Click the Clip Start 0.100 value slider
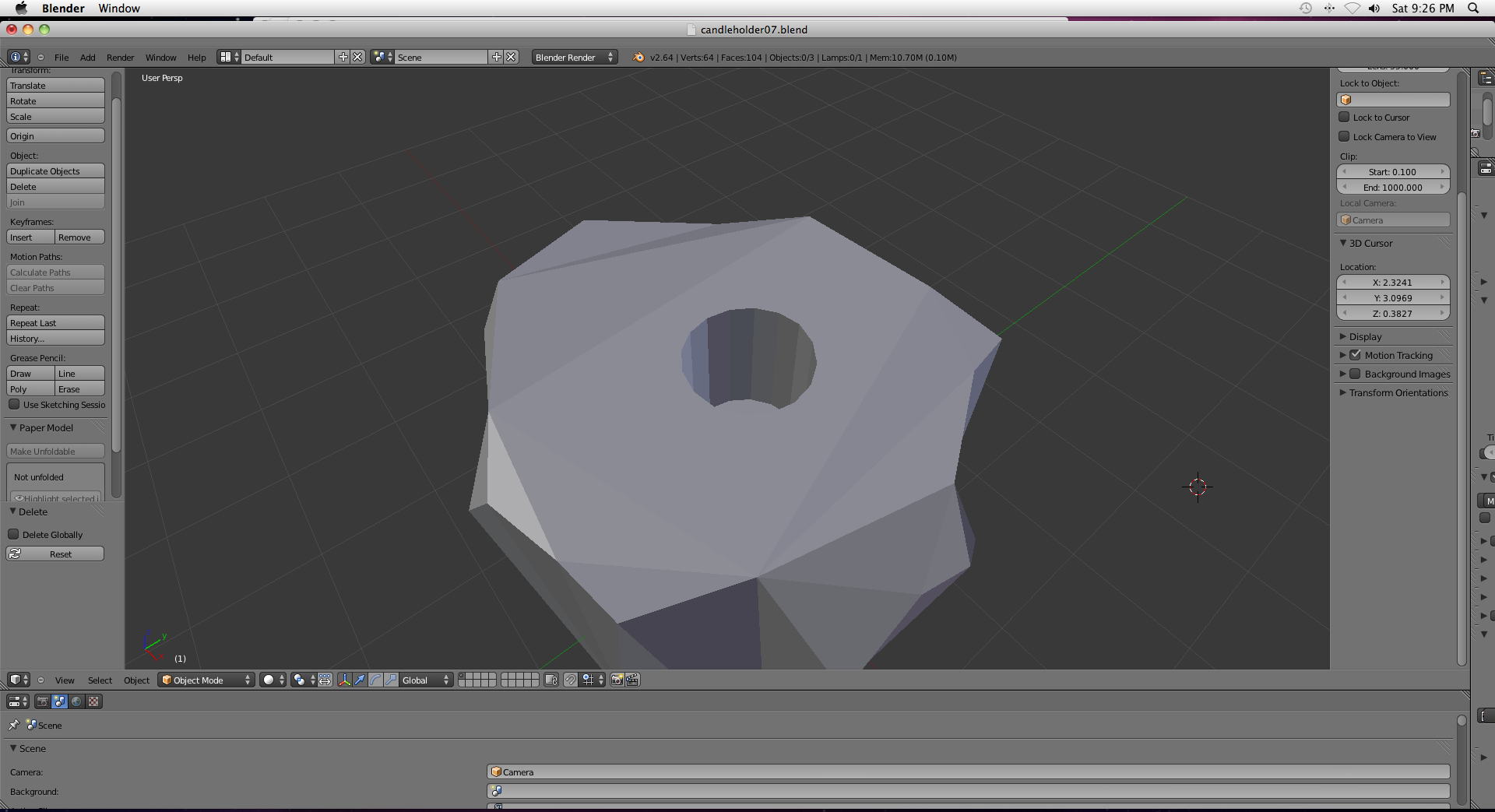1495x812 pixels. [1393, 171]
